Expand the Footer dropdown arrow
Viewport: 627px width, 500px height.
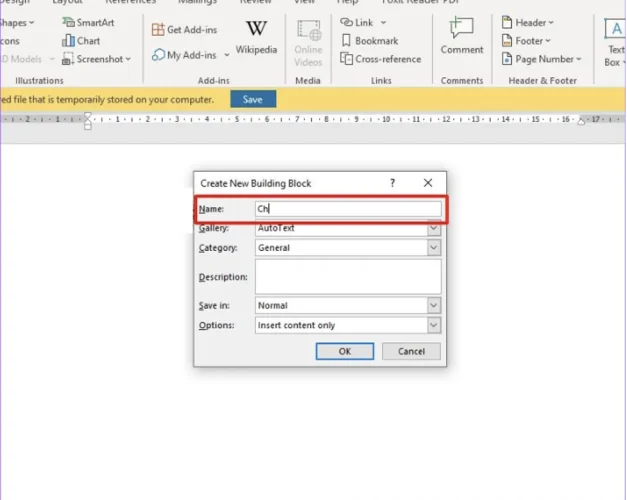[x=547, y=41]
